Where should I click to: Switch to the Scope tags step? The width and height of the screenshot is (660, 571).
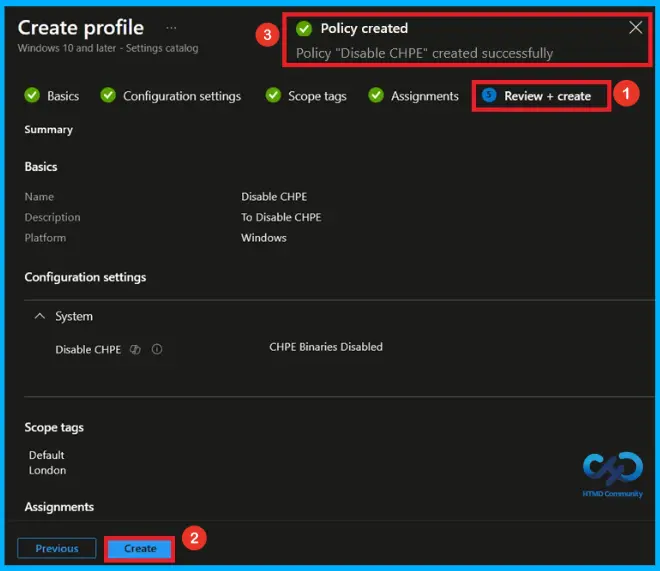306,96
